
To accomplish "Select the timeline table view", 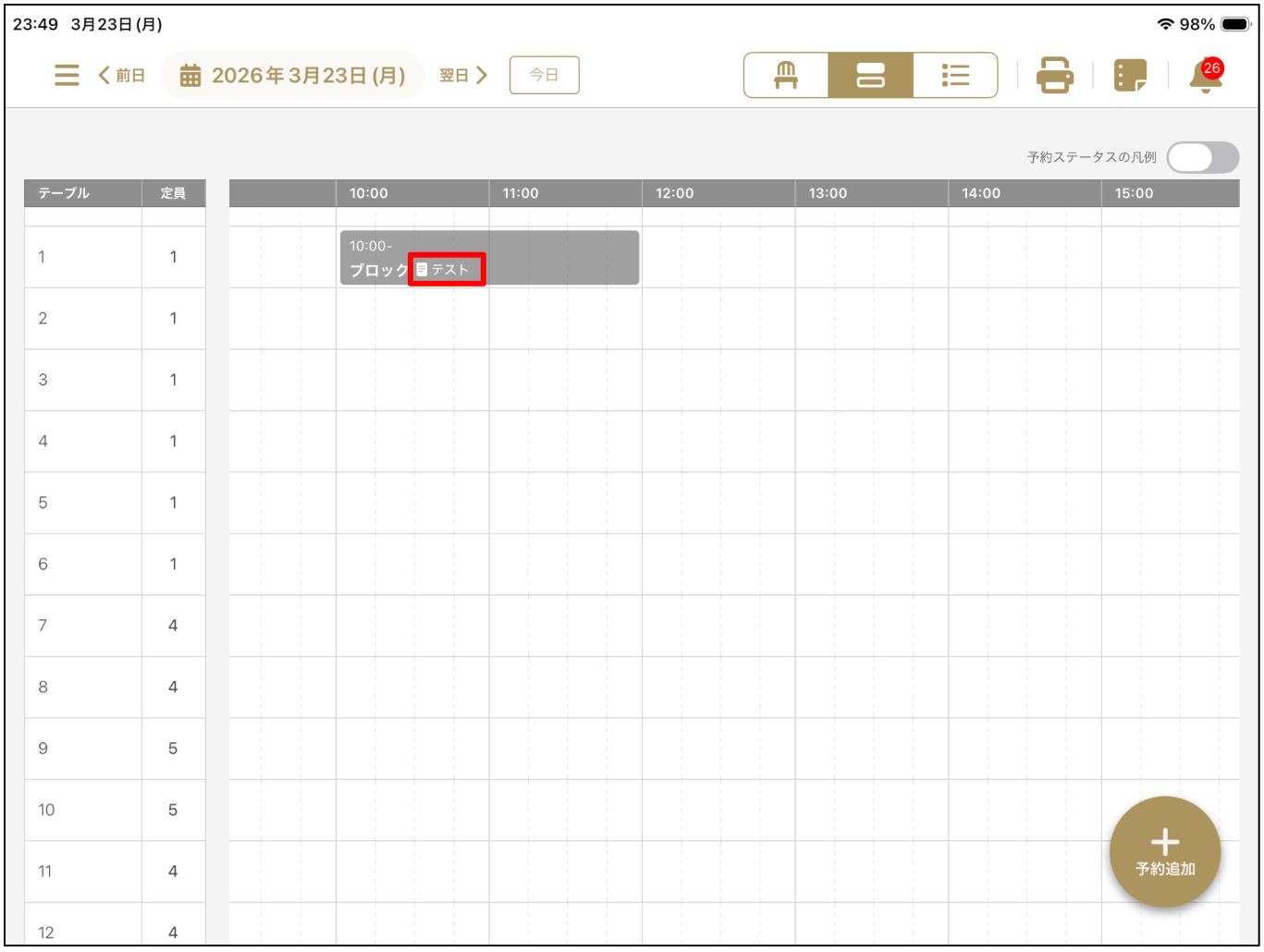I will tap(870, 75).
